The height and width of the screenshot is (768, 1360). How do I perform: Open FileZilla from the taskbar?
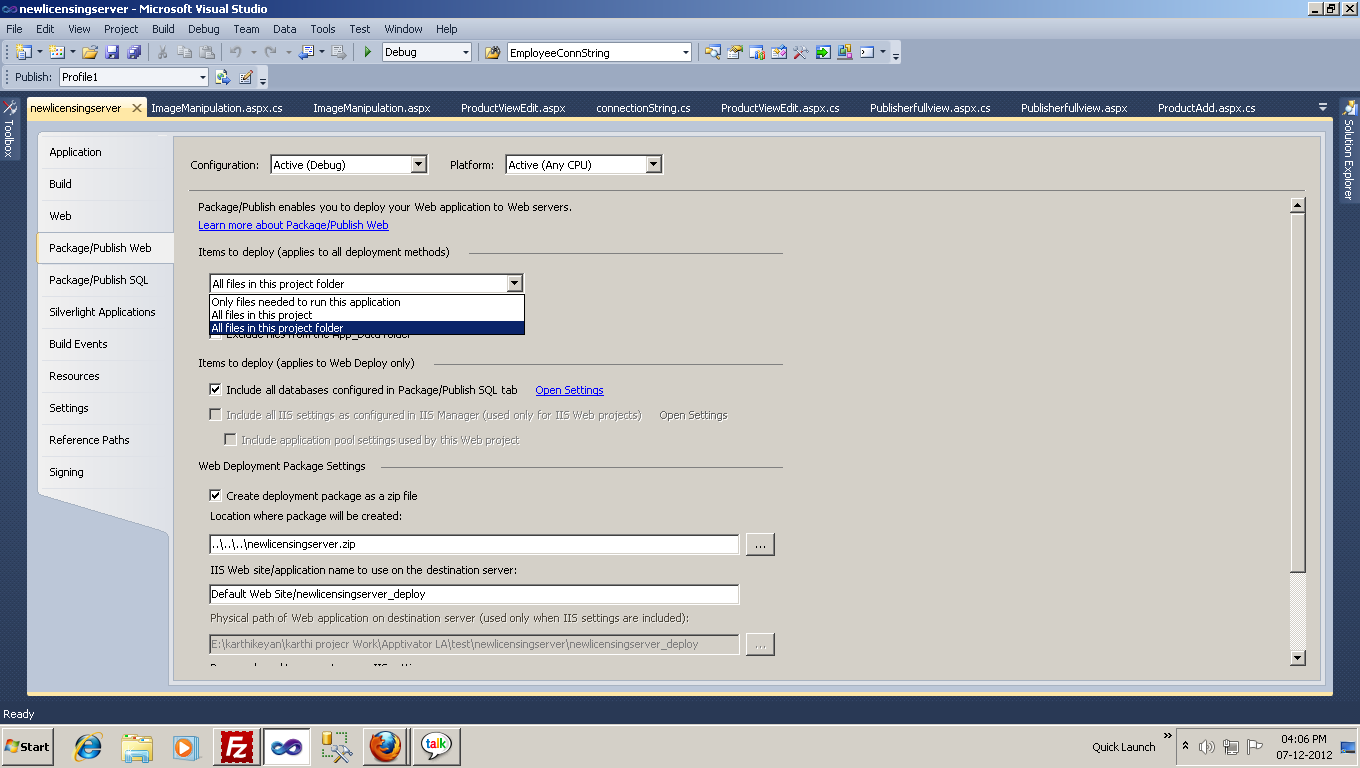click(x=237, y=747)
